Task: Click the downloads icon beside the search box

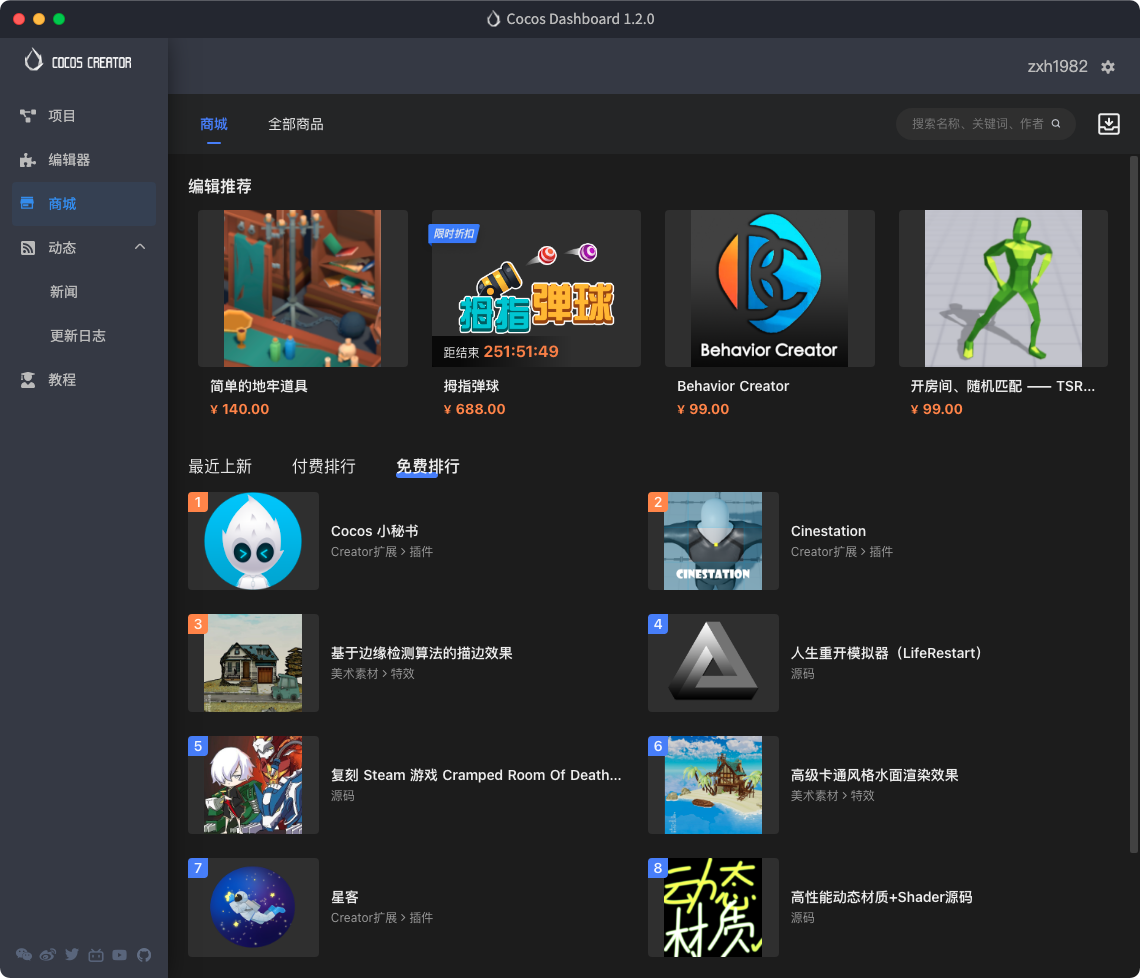Action: click(1108, 124)
